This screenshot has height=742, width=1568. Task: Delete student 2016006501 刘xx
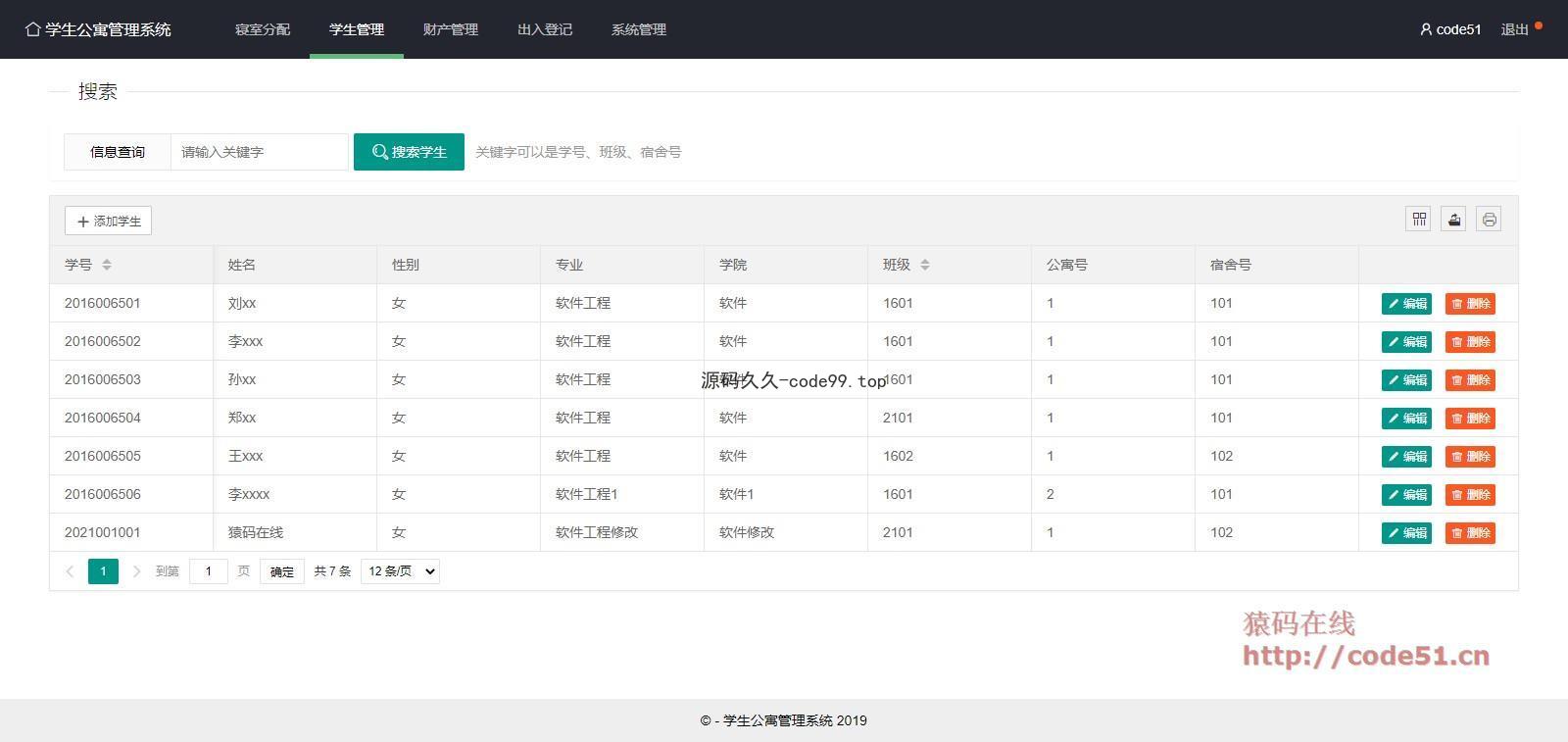1470,304
